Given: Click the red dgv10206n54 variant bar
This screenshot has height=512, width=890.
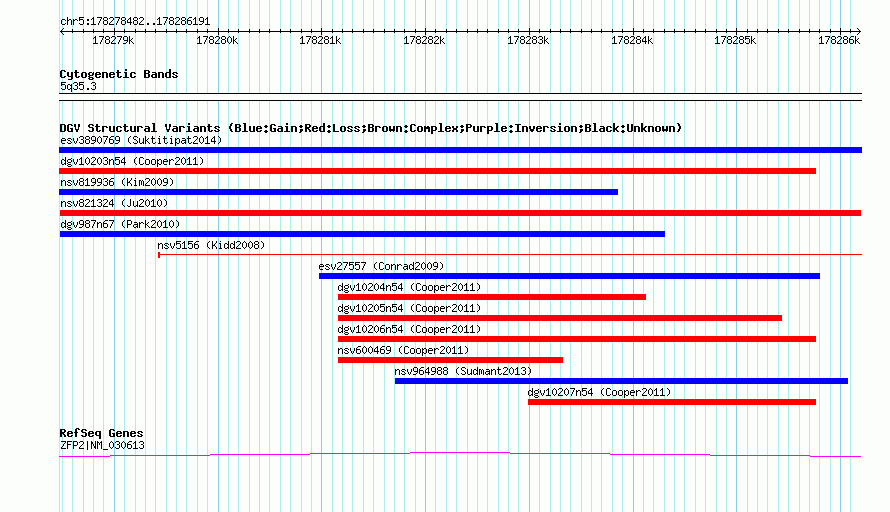Looking at the screenshot, I should pyautogui.click(x=577, y=339).
